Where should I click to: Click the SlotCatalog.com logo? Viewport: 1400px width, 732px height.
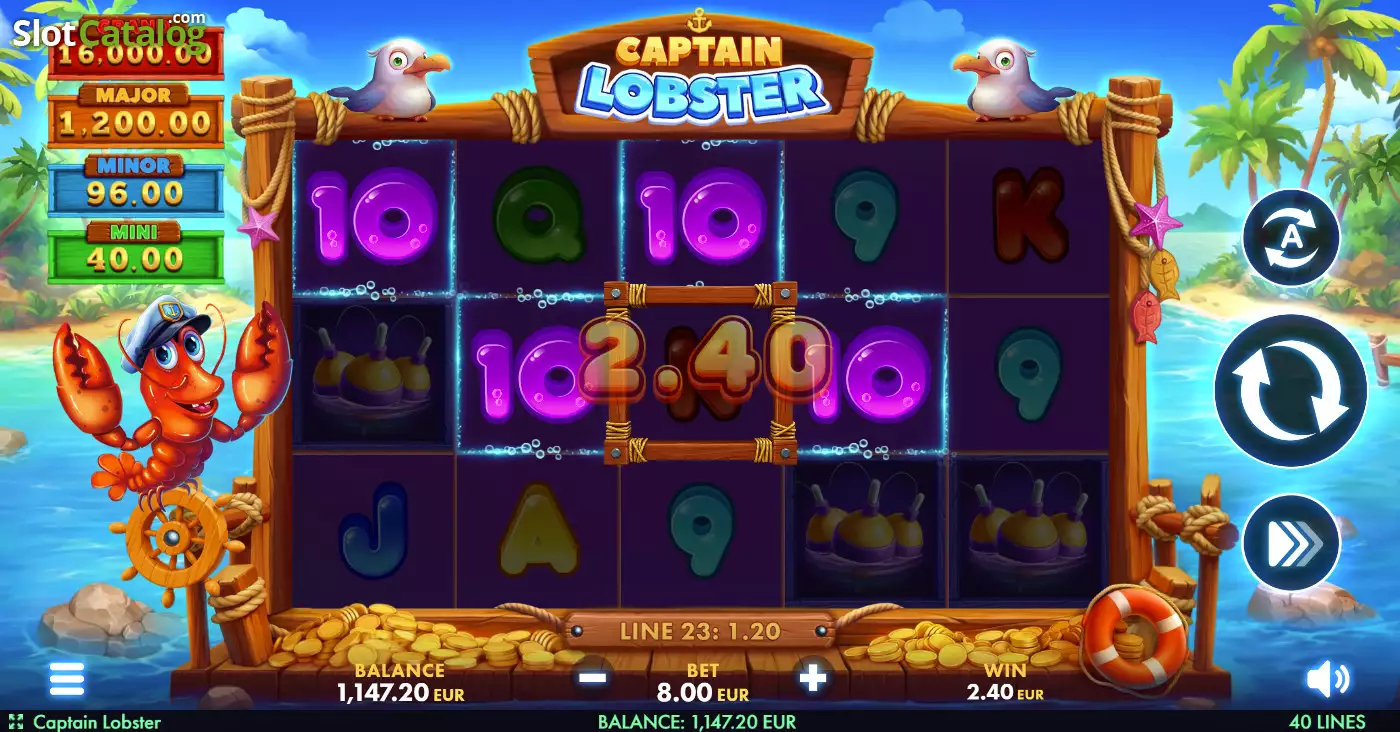110,33
